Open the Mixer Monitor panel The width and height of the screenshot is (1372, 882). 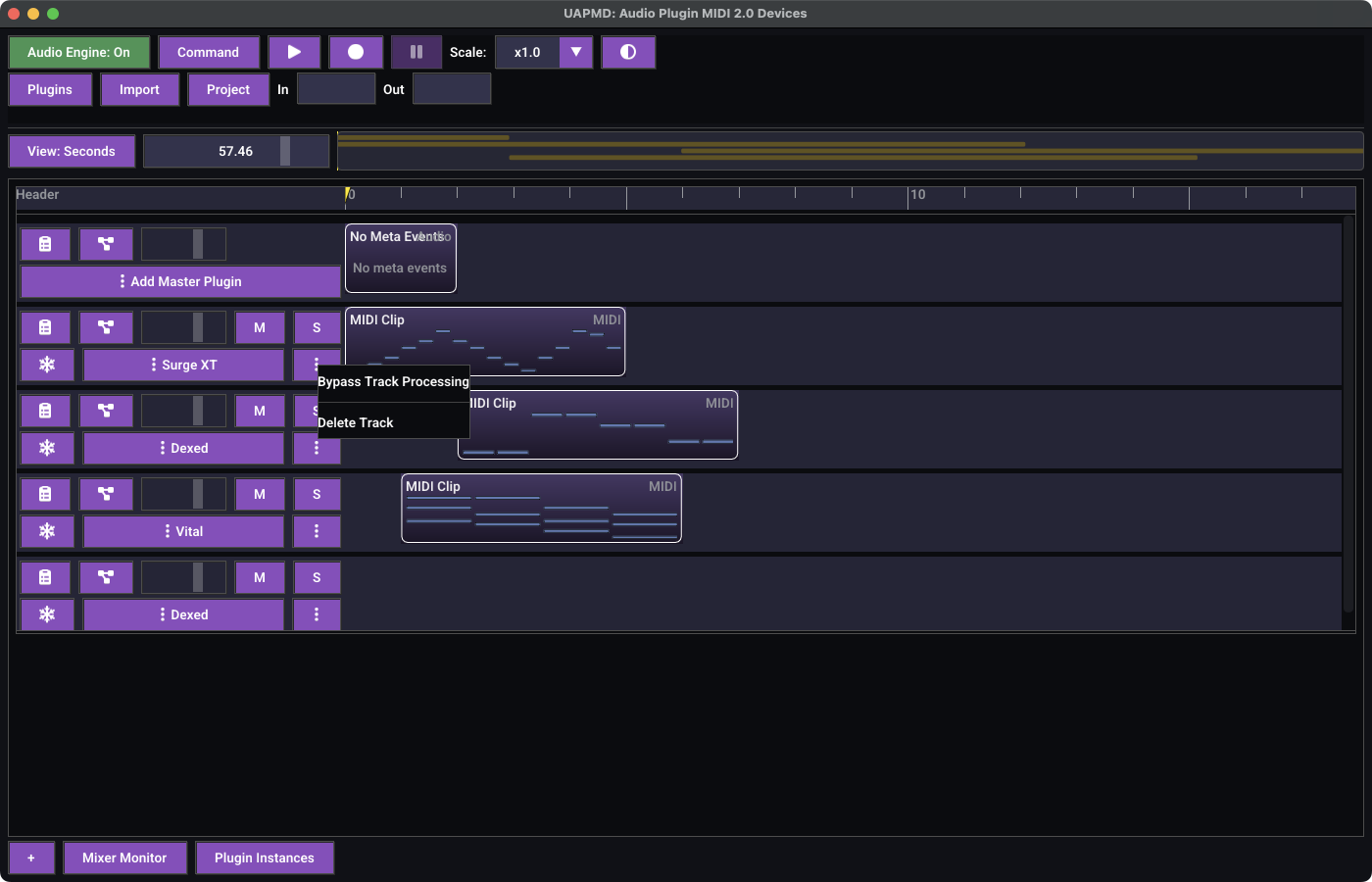(124, 857)
